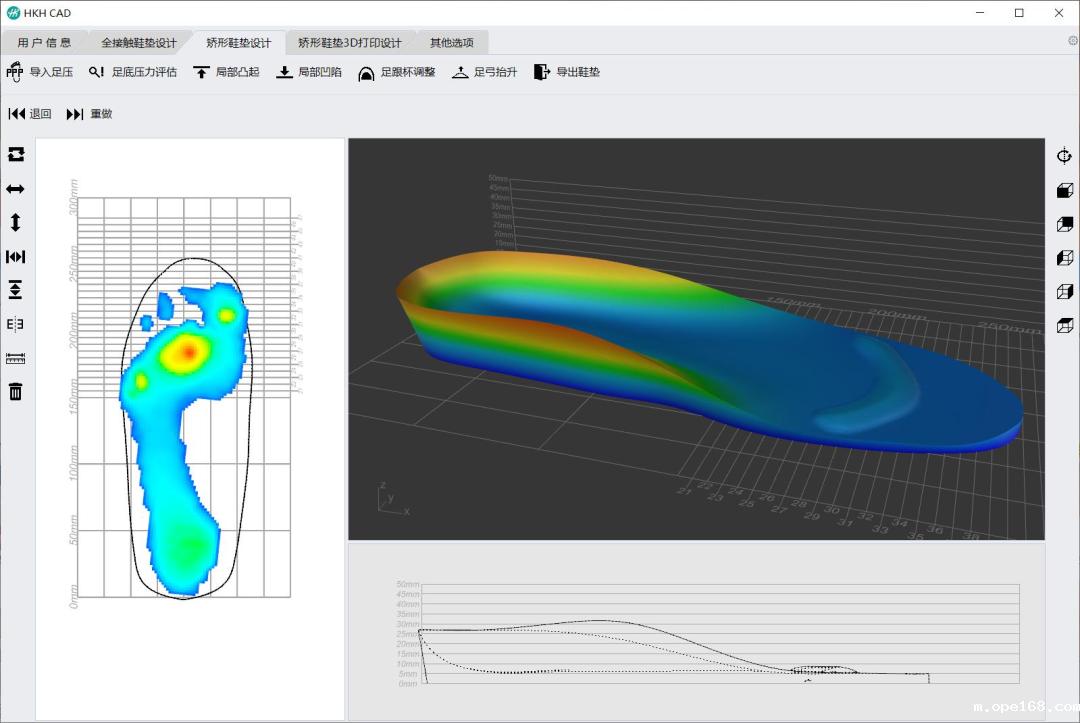1080x723 pixels.
Task: Click the horizontal scale-width icon
Action: 15,257
